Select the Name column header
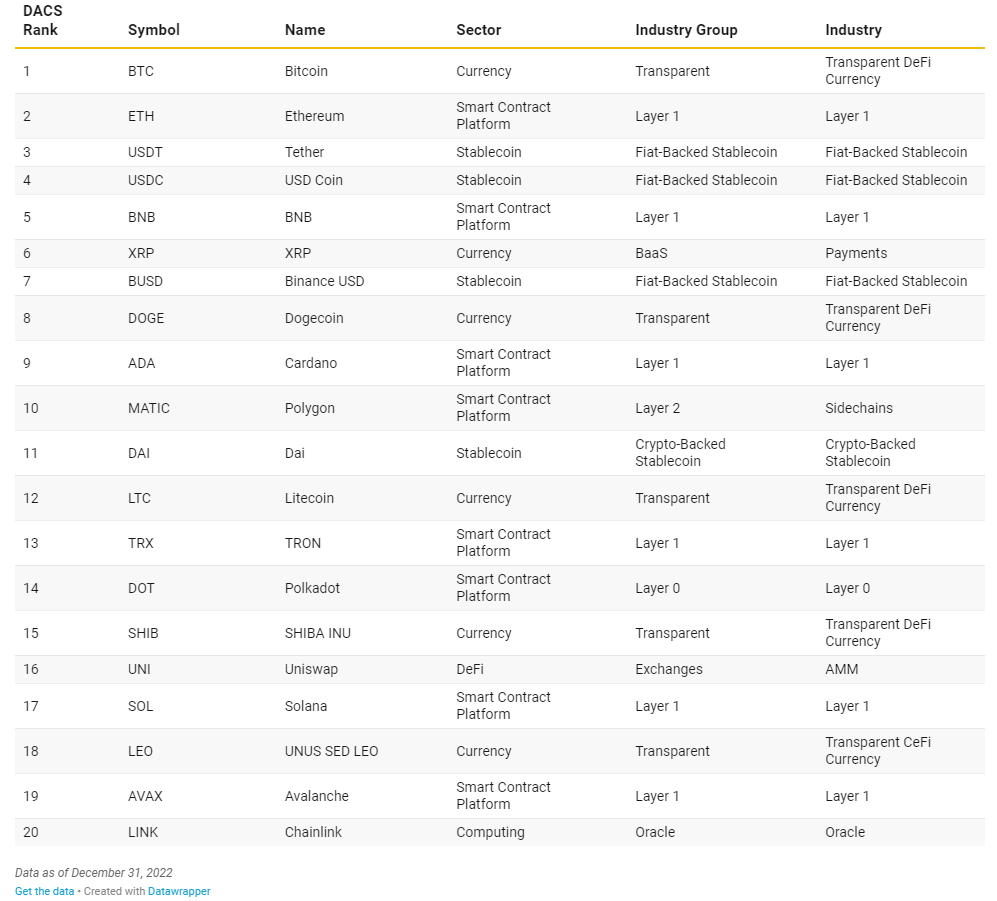 click(x=305, y=30)
